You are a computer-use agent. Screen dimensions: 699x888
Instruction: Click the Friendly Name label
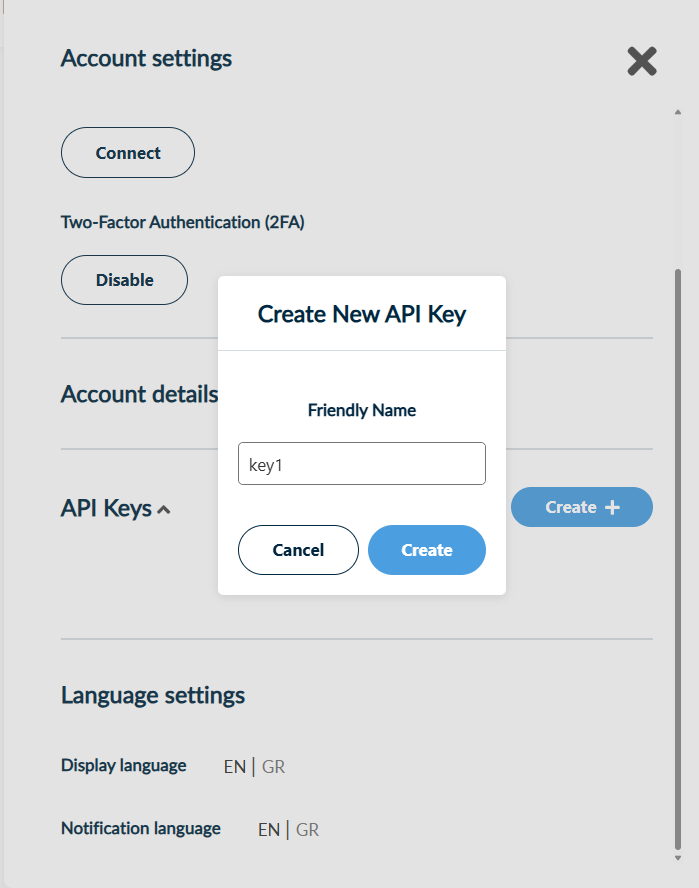coord(362,410)
